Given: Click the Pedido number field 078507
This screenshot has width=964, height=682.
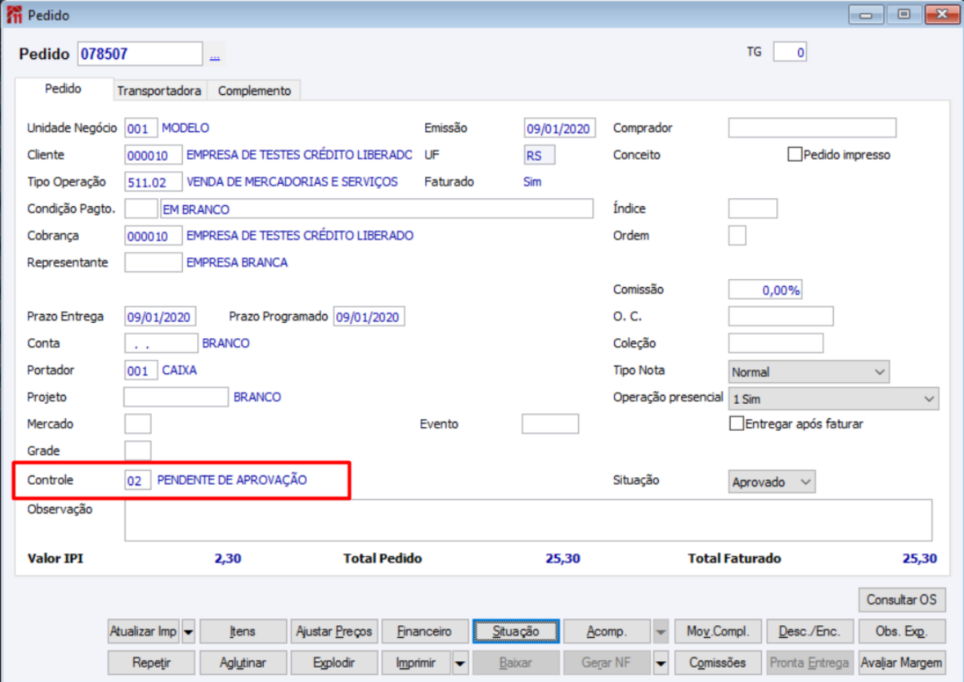Looking at the screenshot, I should [140, 54].
